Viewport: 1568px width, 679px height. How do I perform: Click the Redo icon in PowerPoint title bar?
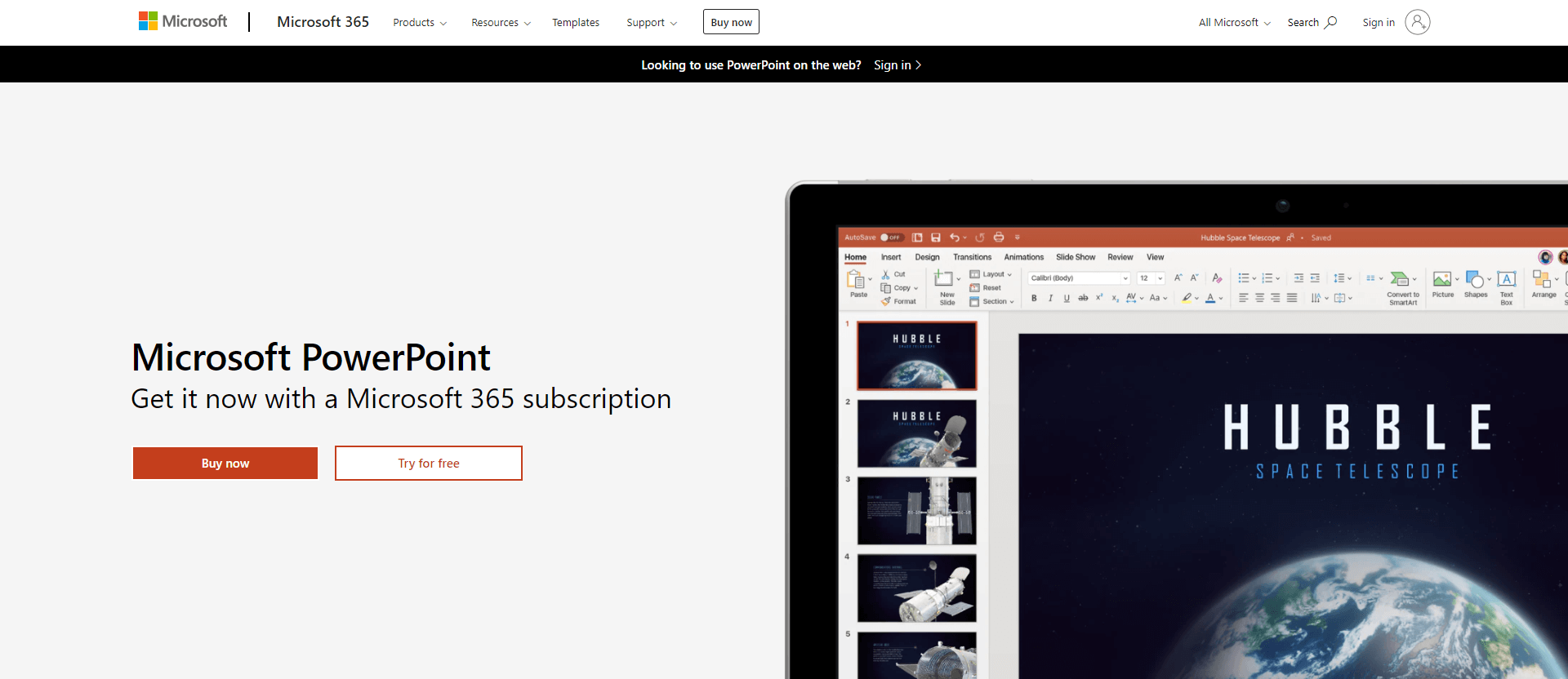[x=980, y=237]
